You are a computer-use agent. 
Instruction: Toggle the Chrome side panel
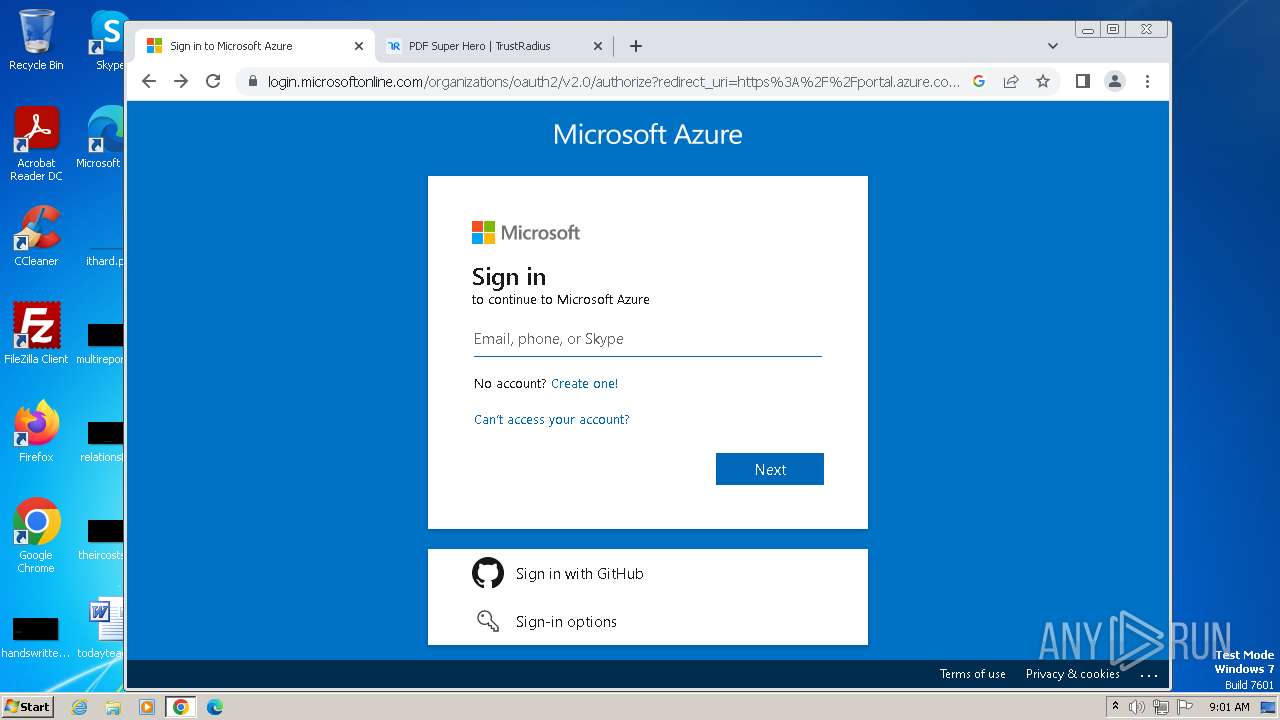pyautogui.click(x=1082, y=81)
